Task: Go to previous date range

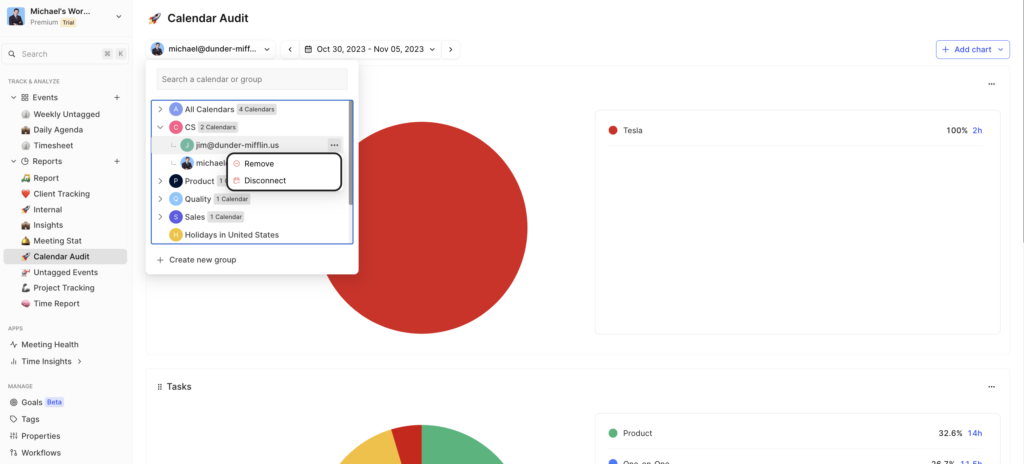Action: click(x=290, y=49)
